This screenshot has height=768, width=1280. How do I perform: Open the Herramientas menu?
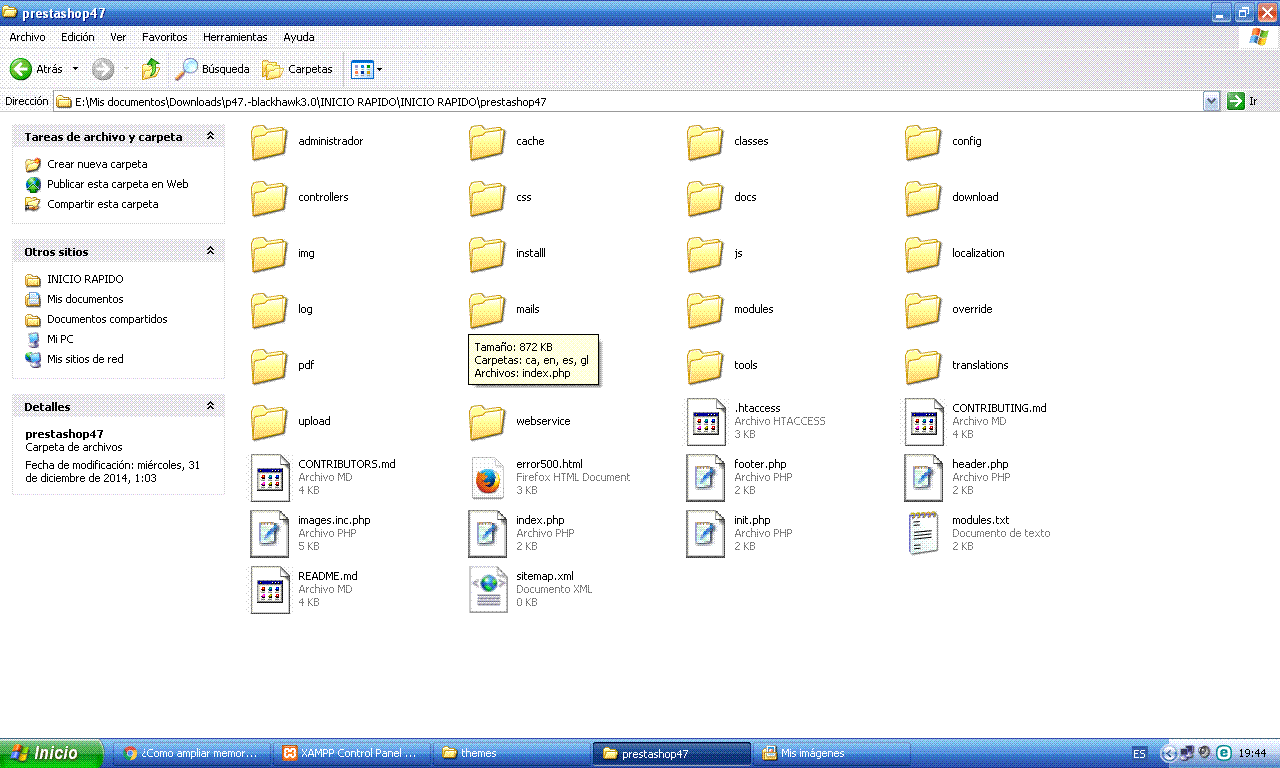(235, 37)
